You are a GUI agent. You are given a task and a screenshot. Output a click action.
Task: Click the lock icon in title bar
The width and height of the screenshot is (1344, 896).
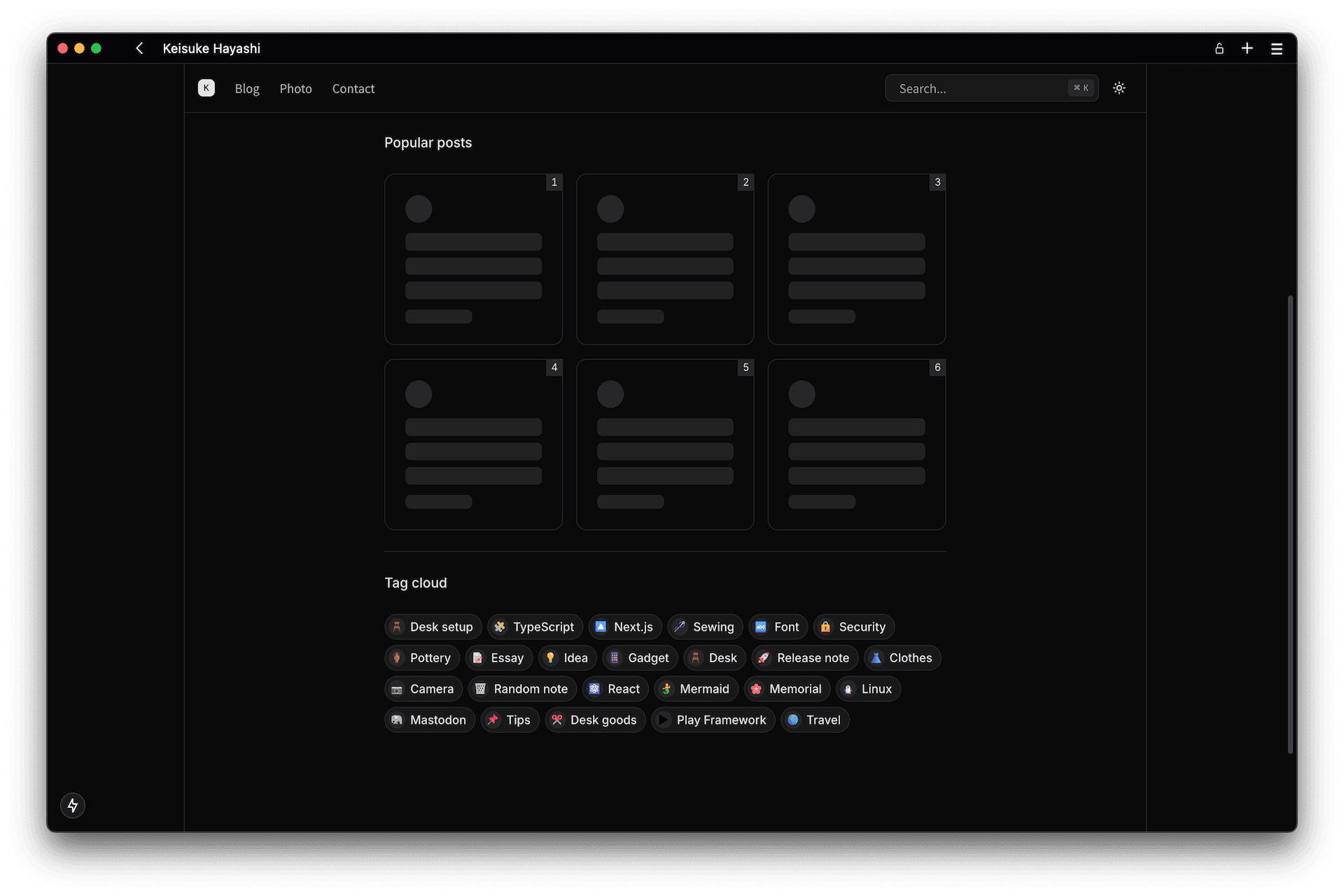click(1219, 48)
